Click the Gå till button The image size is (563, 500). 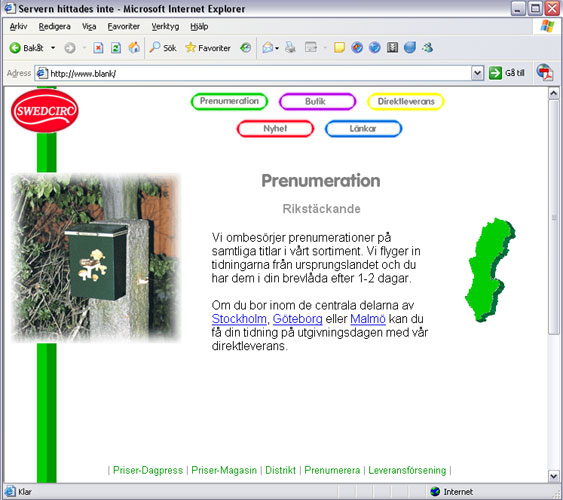507,73
